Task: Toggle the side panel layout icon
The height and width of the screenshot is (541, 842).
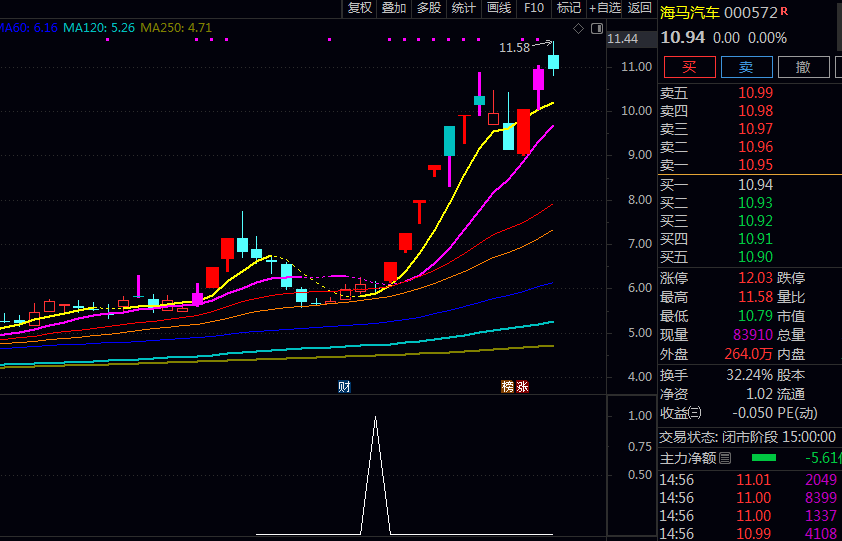Action: [597, 29]
